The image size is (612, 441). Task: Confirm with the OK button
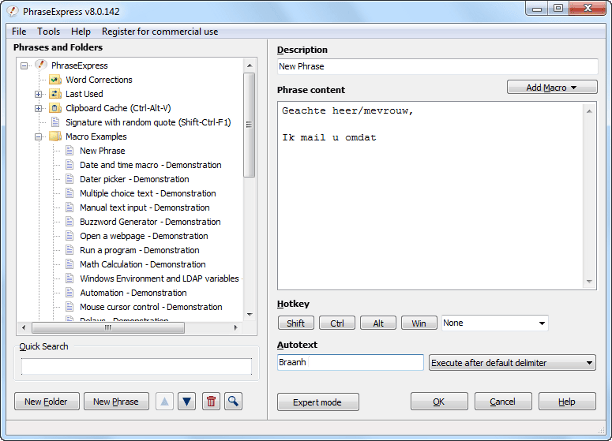[x=439, y=402]
